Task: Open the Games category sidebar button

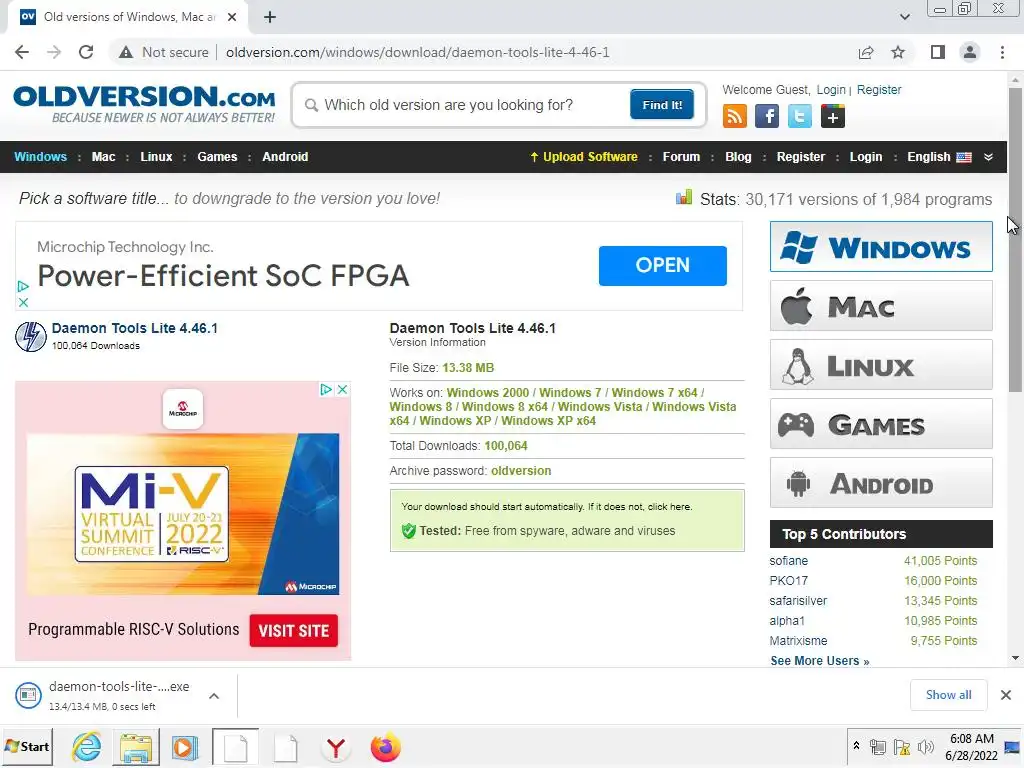Action: click(x=881, y=424)
